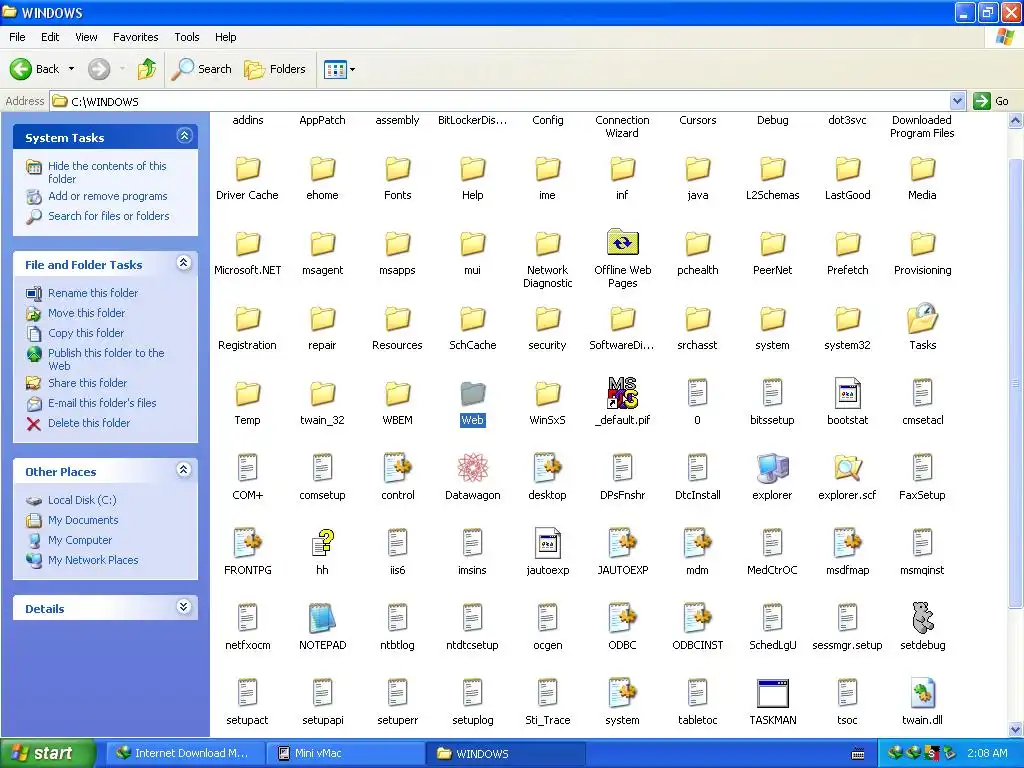This screenshot has width=1024, height=768.
Task: Click the Up folder toolbar icon
Action: coord(147,69)
